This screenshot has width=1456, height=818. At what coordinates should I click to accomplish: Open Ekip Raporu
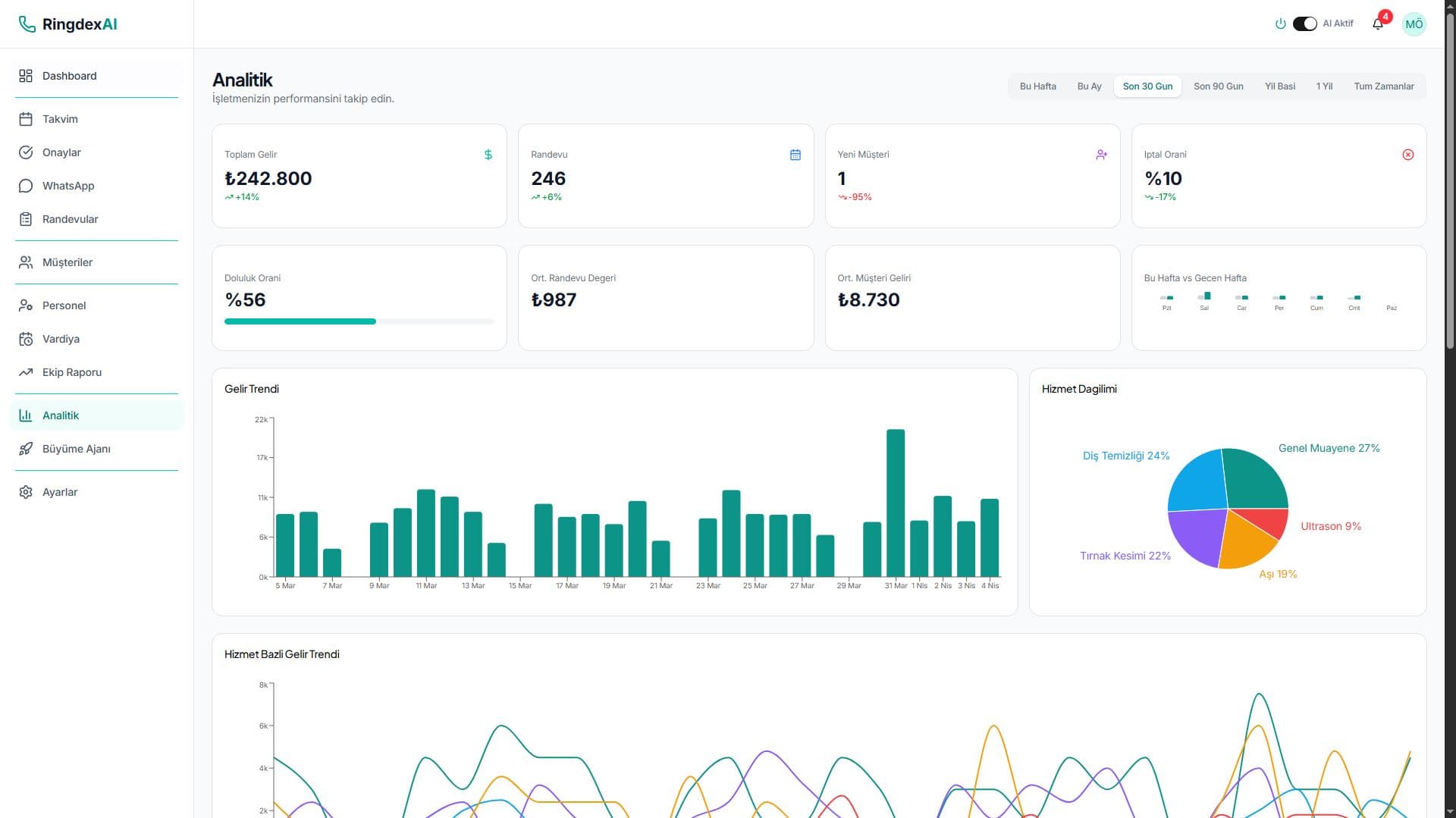pyautogui.click(x=97, y=372)
